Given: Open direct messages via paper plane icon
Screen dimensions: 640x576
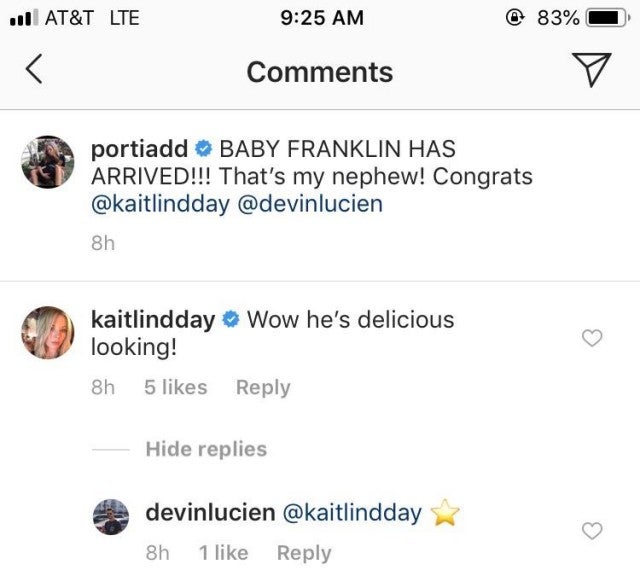Looking at the screenshot, I should pyautogui.click(x=591, y=70).
